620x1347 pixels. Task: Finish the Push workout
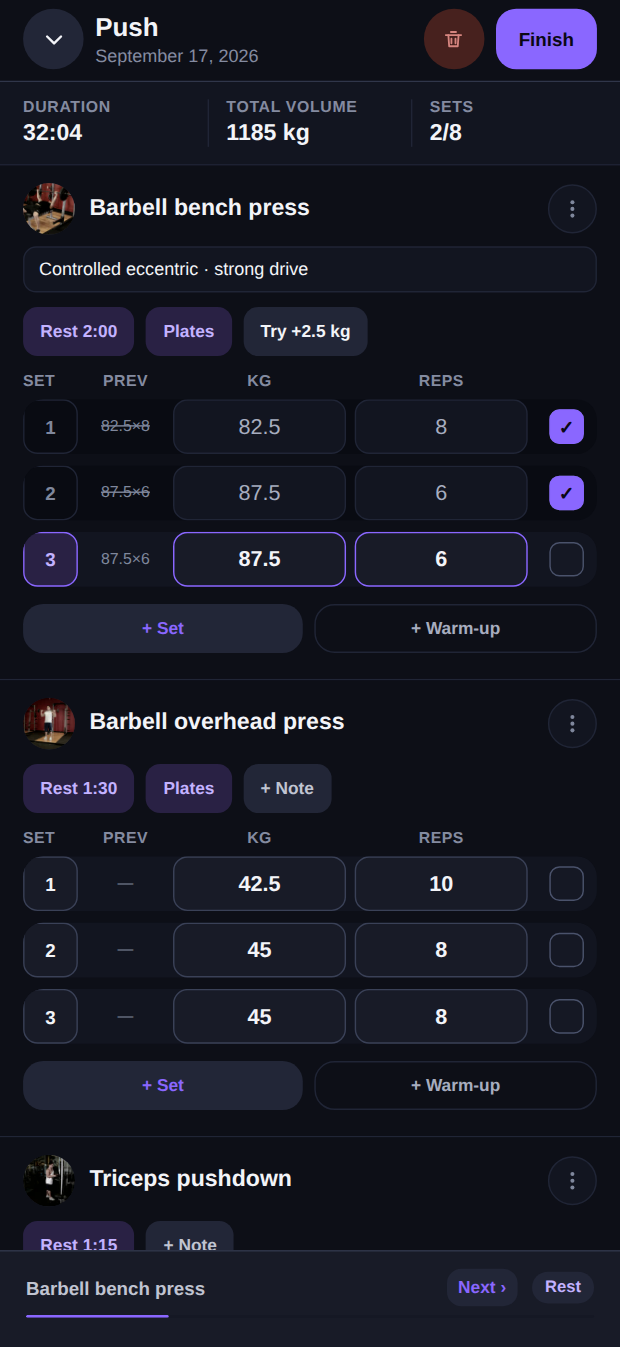click(x=546, y=39)
